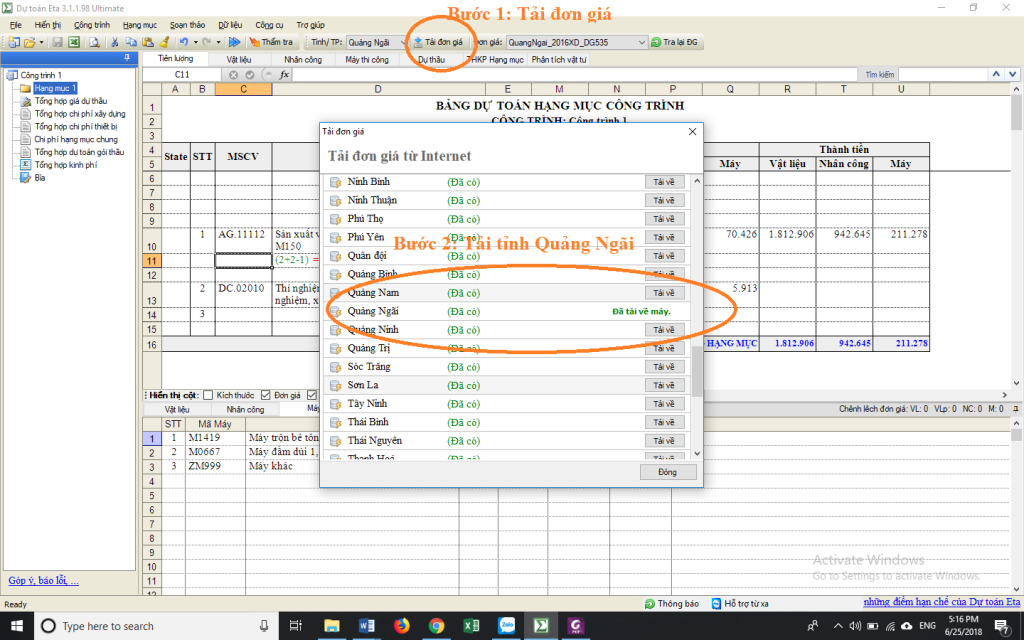Image resolution: width=1024 pixels, height=640 pixels.
Task: Click Thông báo icon in status bar
Action: pos(651,604)
